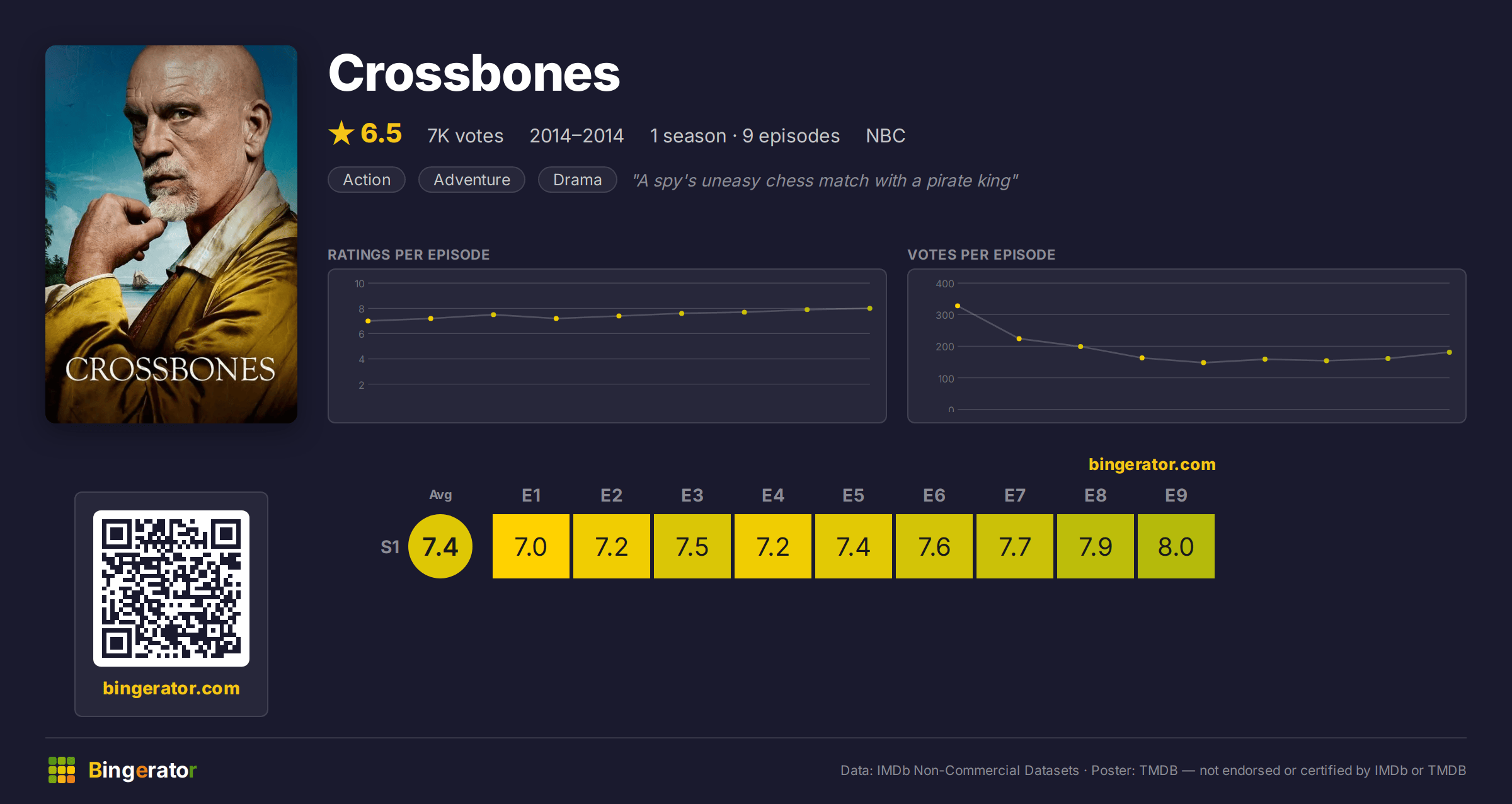This screenshot has height=804, width=1512.
Task: Click the E3 rating tile 7.5
Action: (x=692, y=546)
